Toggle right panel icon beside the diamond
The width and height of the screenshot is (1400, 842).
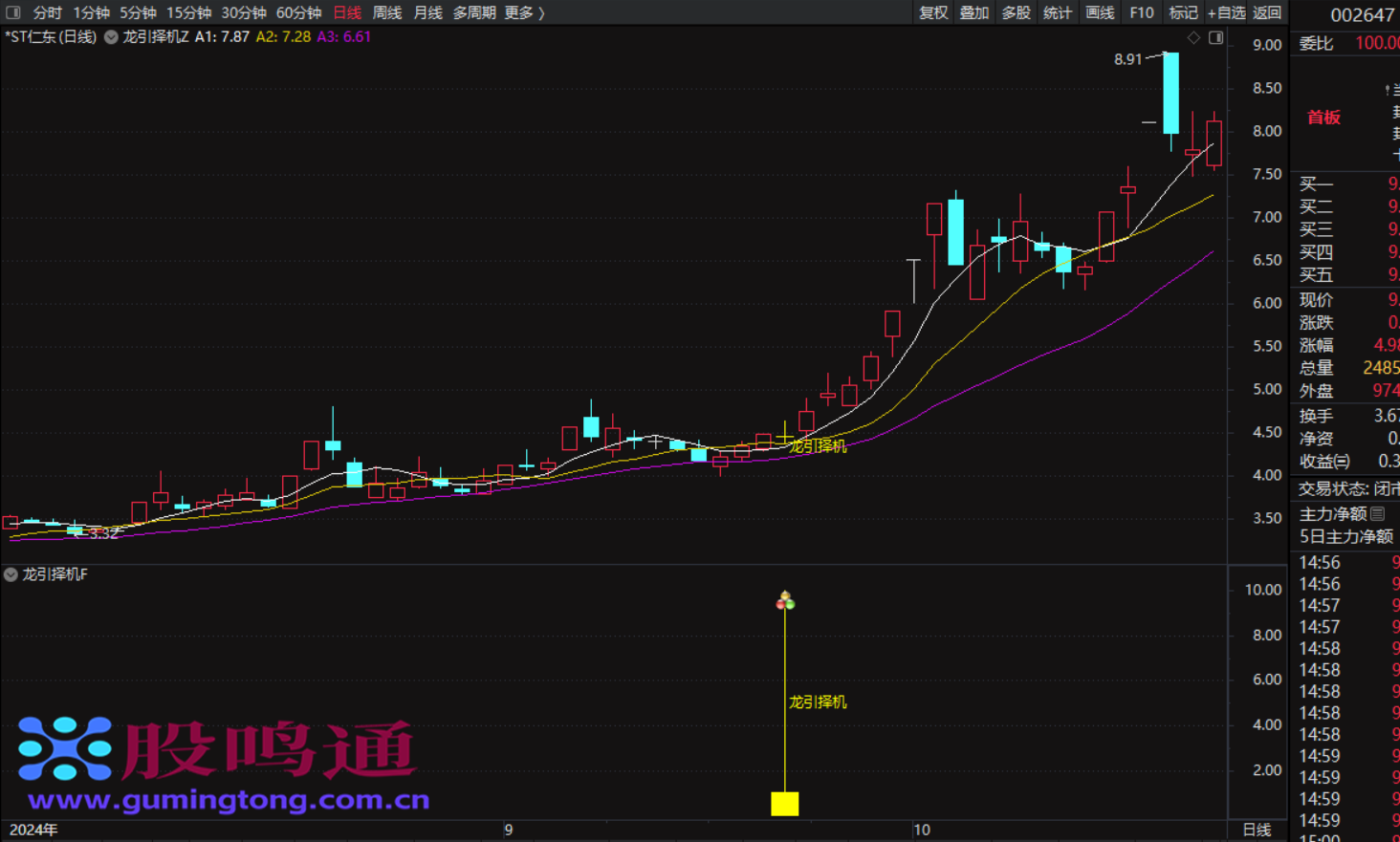[x=1215, y=38]
